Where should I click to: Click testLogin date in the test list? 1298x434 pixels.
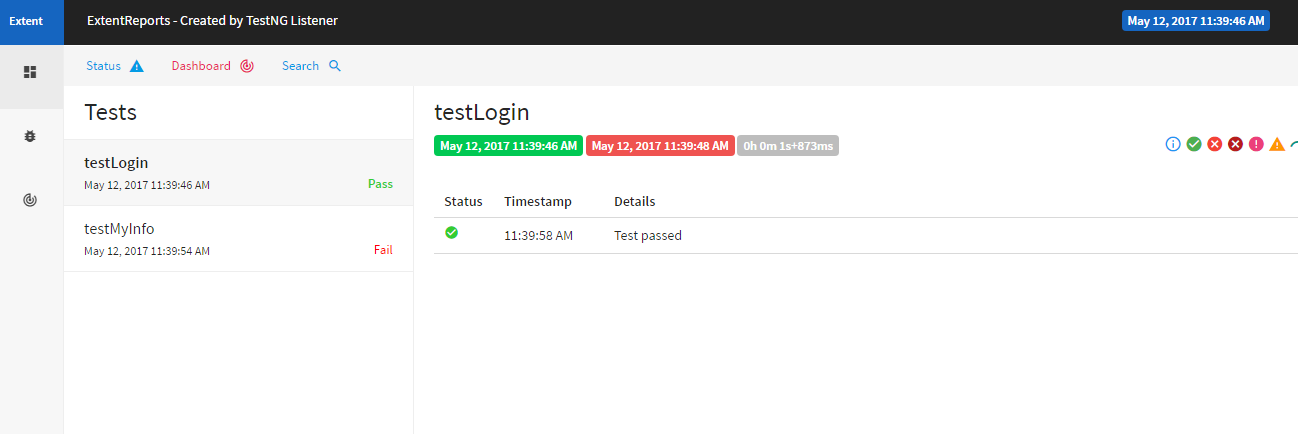tap(147, 185)
